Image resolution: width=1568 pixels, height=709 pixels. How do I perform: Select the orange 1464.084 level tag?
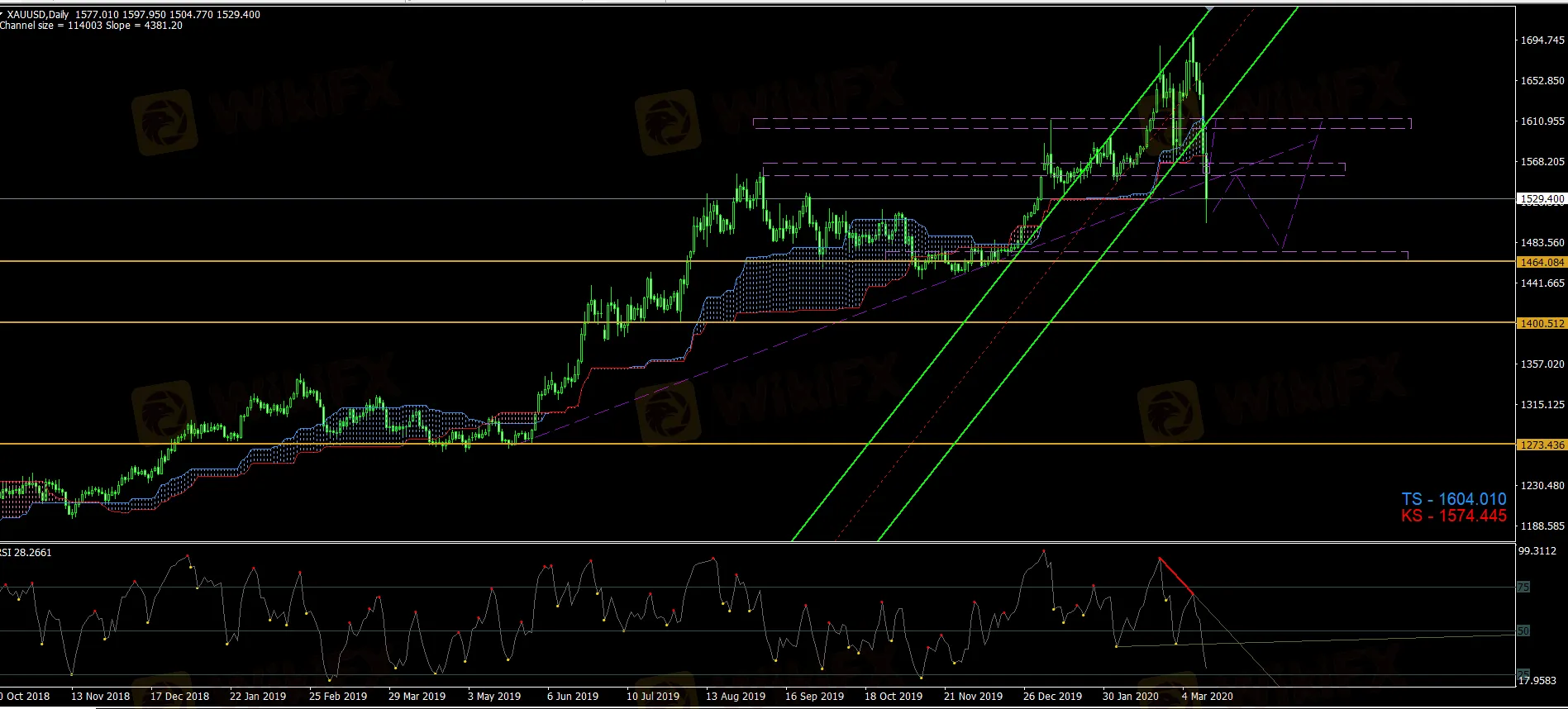point(1542,262)
